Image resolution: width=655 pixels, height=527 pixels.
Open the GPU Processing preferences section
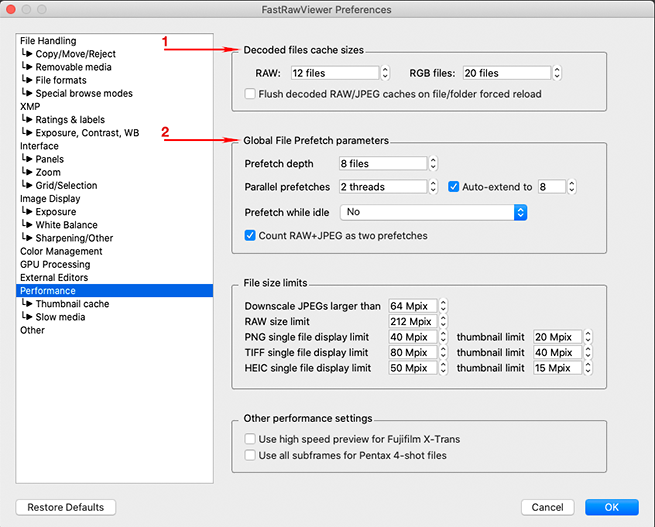pyautogui.click(x=55, y=265)
